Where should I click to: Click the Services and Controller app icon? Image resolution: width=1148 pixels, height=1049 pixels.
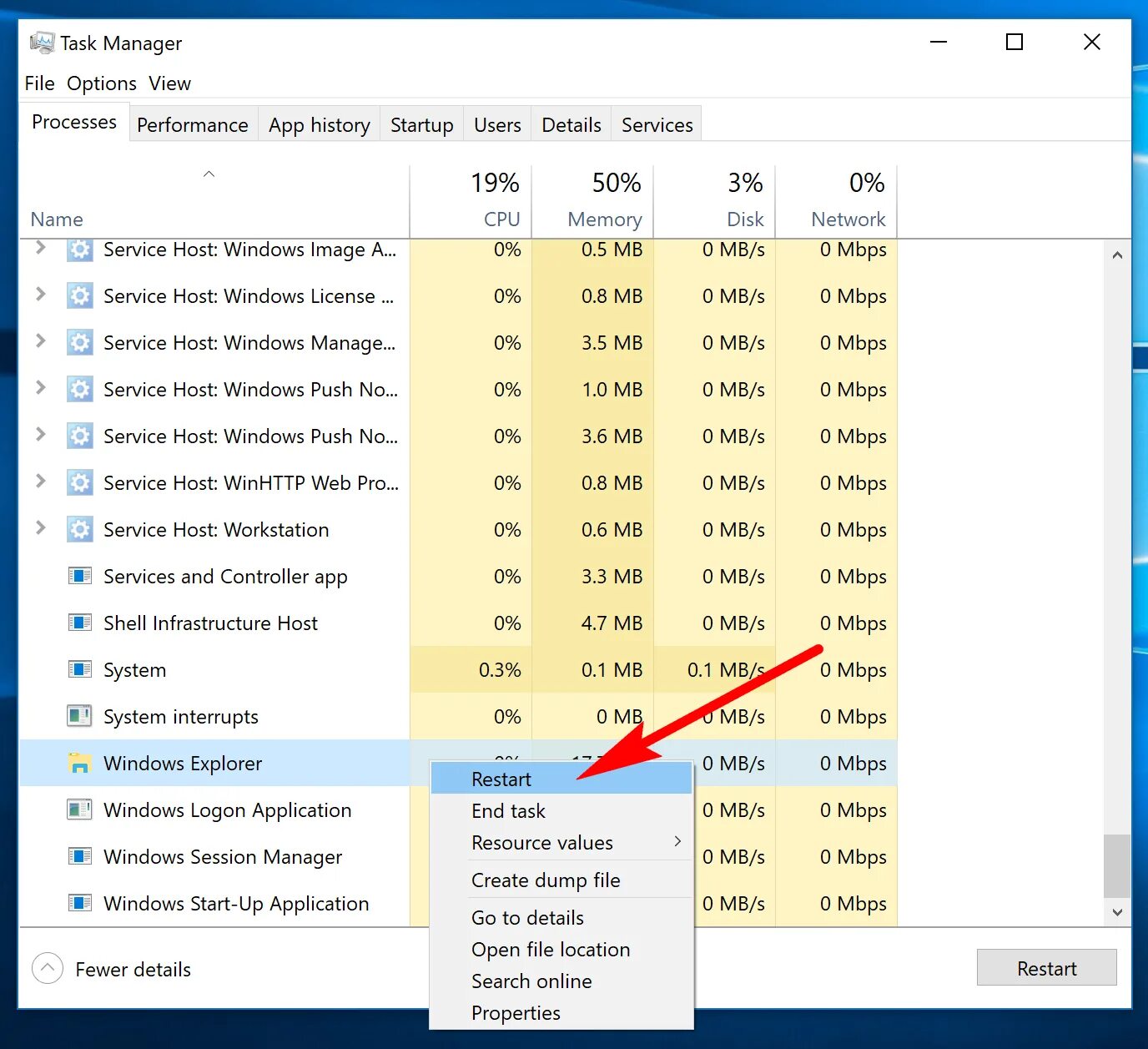click(79, 576)
